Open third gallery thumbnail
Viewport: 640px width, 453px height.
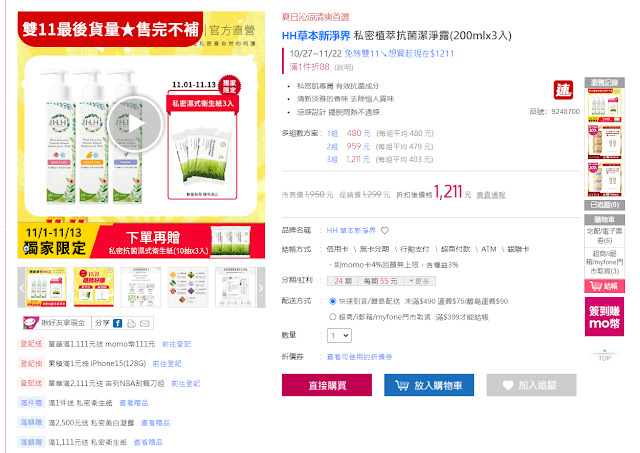click(x=141, y=287)
